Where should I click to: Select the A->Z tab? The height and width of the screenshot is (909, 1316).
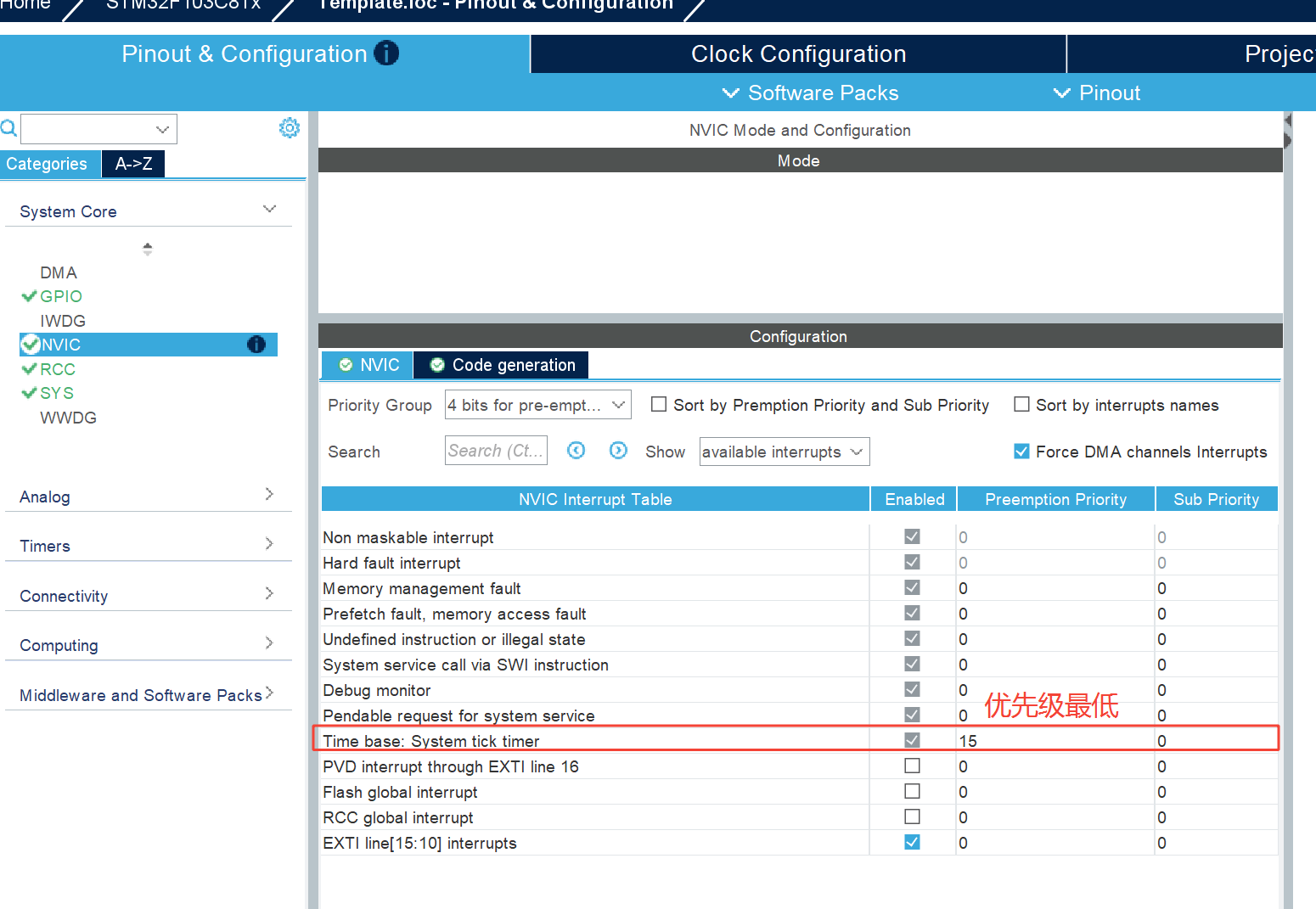point(133,164)
